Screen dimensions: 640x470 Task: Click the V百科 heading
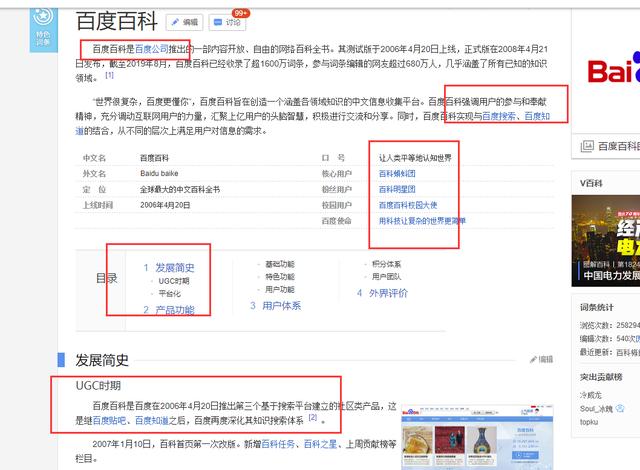click(x=591, y=183)
